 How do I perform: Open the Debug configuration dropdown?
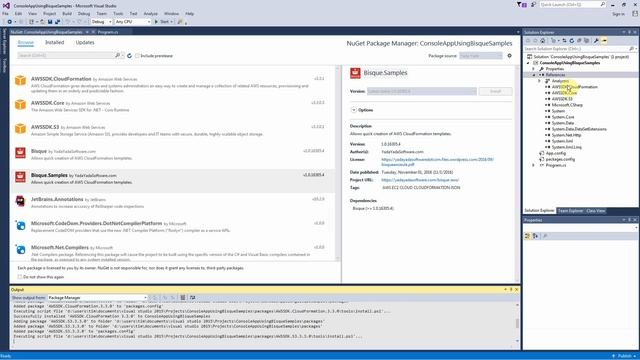click(102, 22)
